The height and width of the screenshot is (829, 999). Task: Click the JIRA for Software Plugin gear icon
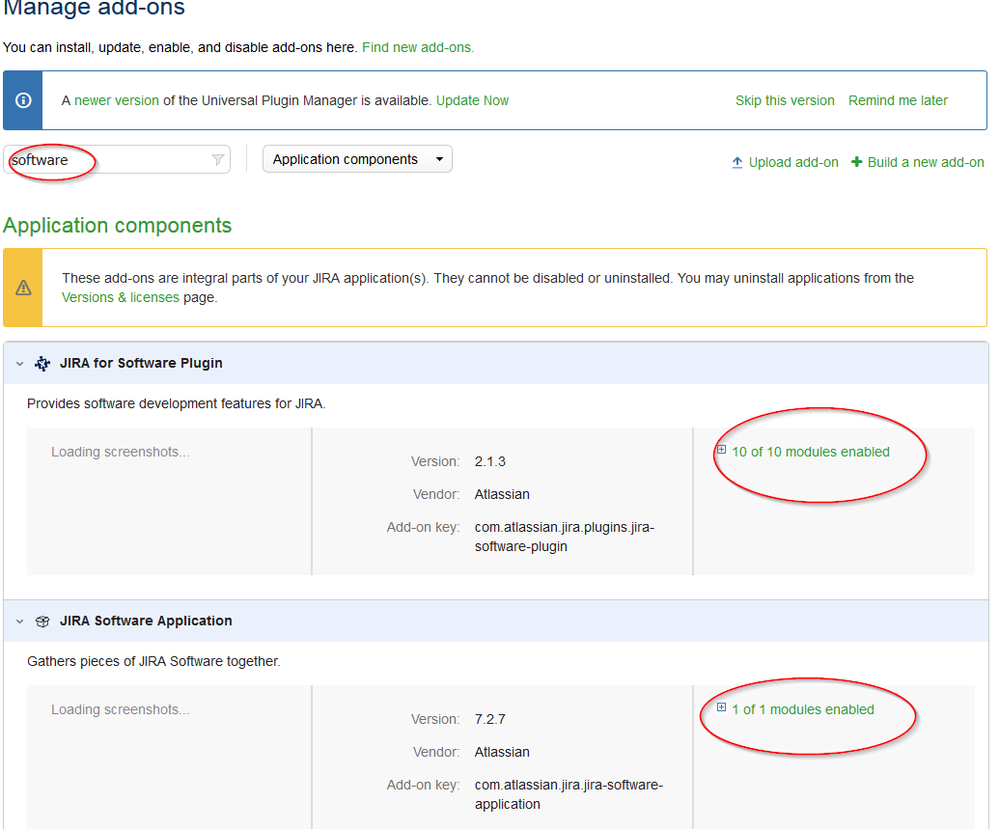(43, 363)
